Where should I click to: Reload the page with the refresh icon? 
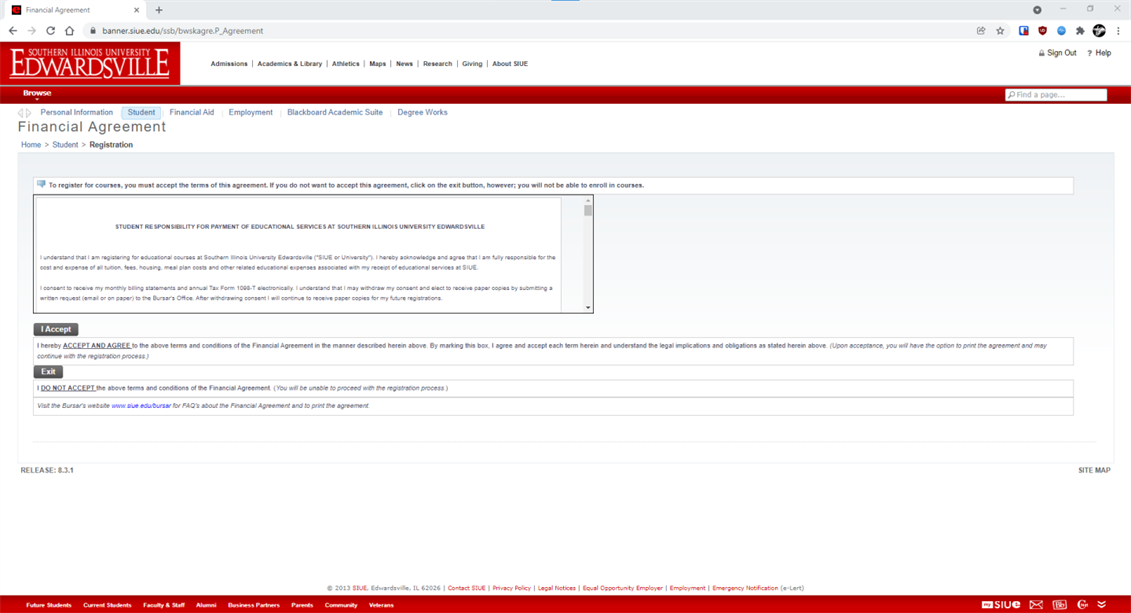point(50,31)
